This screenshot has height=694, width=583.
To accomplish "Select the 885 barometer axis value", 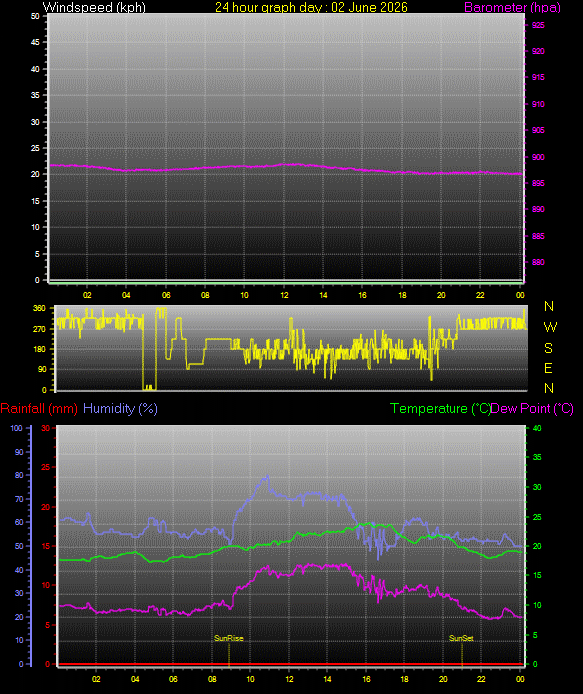I will click(x=538, y=236).
